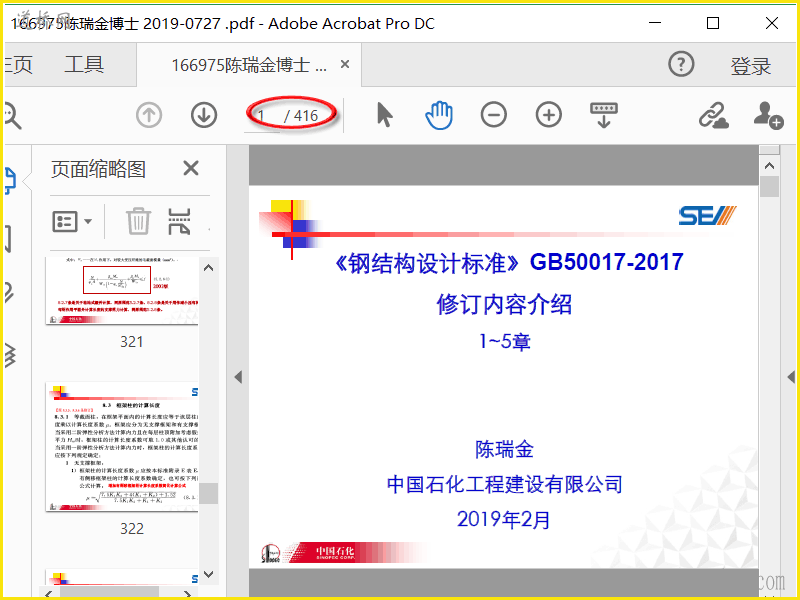Screen dimensions: 800x600
Task: Click the GB50017-2017 title text
Action: (x=606, y=262)
